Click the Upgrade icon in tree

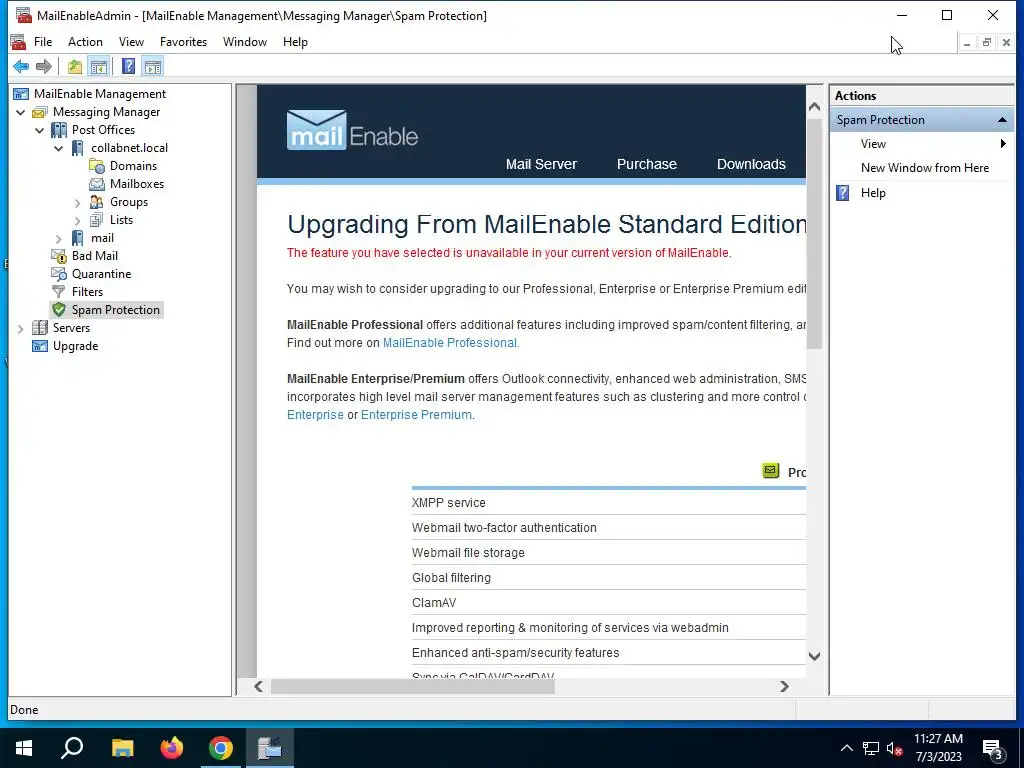[40, 345]
